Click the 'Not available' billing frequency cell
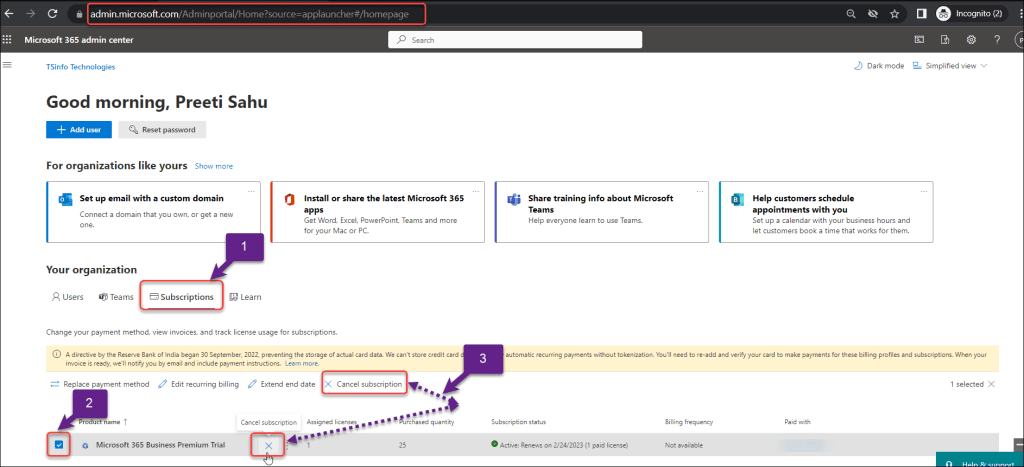1024x467 pixels. pyautogui.click(x=684, y=445)
